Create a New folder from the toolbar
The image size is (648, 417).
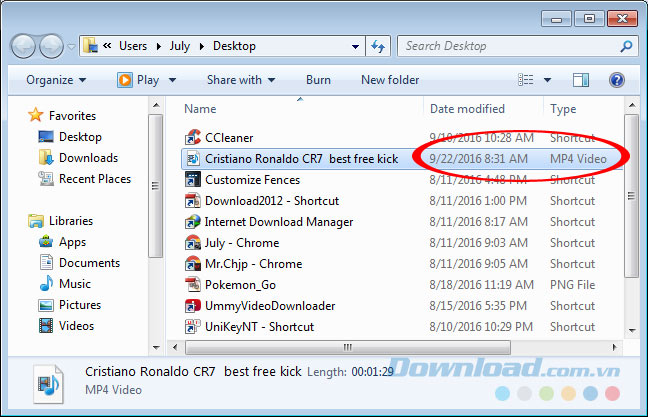pos(390,80)
